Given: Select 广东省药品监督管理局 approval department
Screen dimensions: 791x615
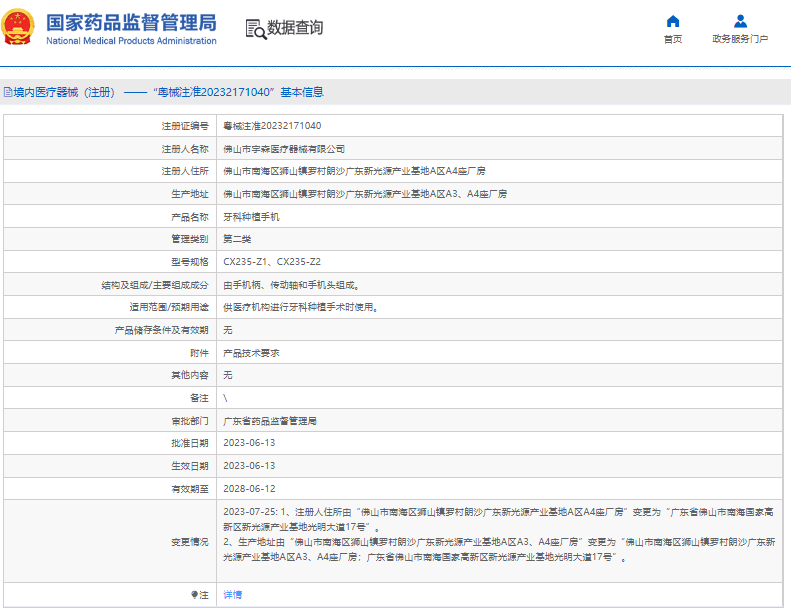Looking at the screenshot, I should (x=270, y=421).
